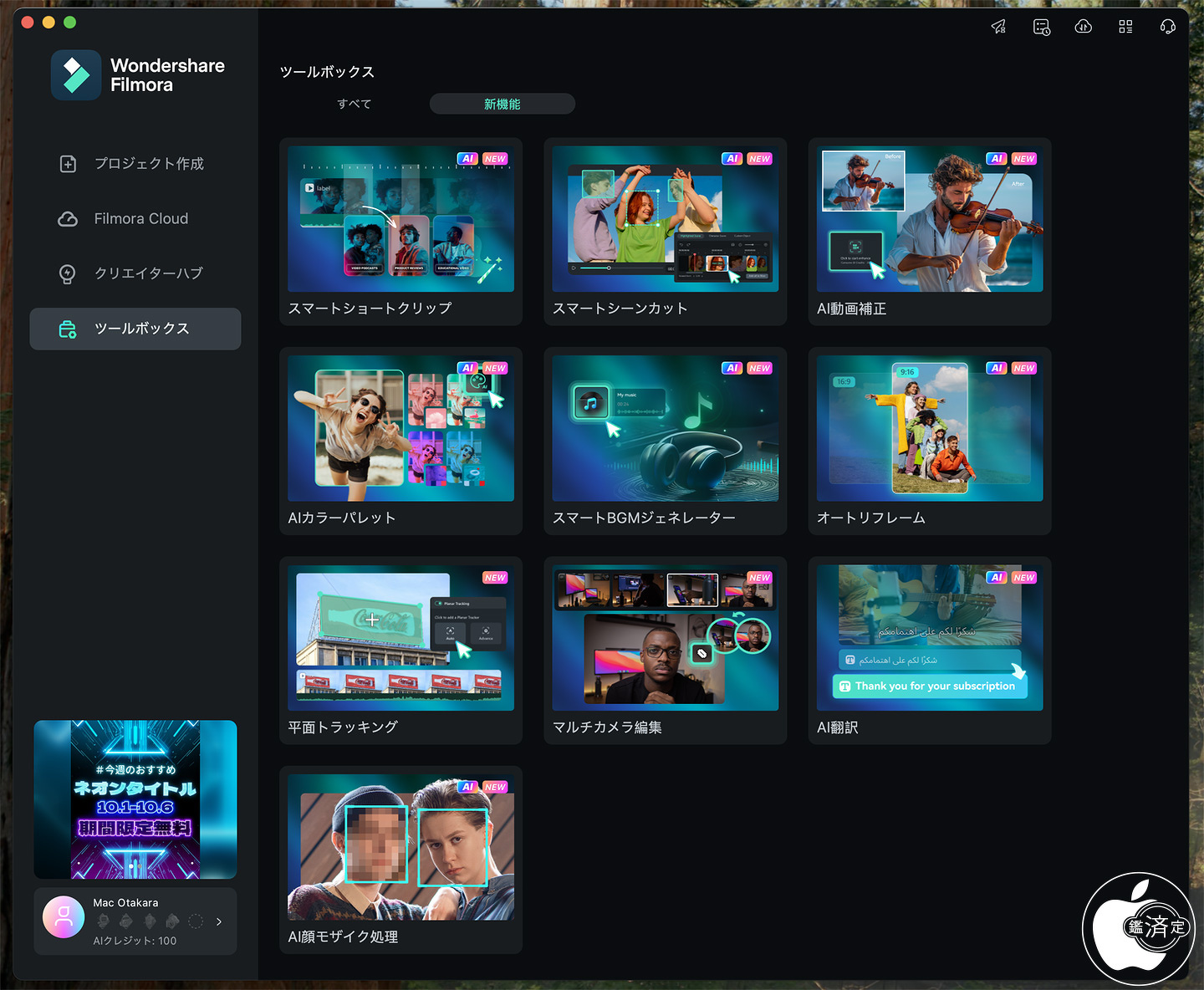The width and height of the screenshot is (1204, 990).
Task: Open the task list with clock icon
Action: coord(1041,27)
